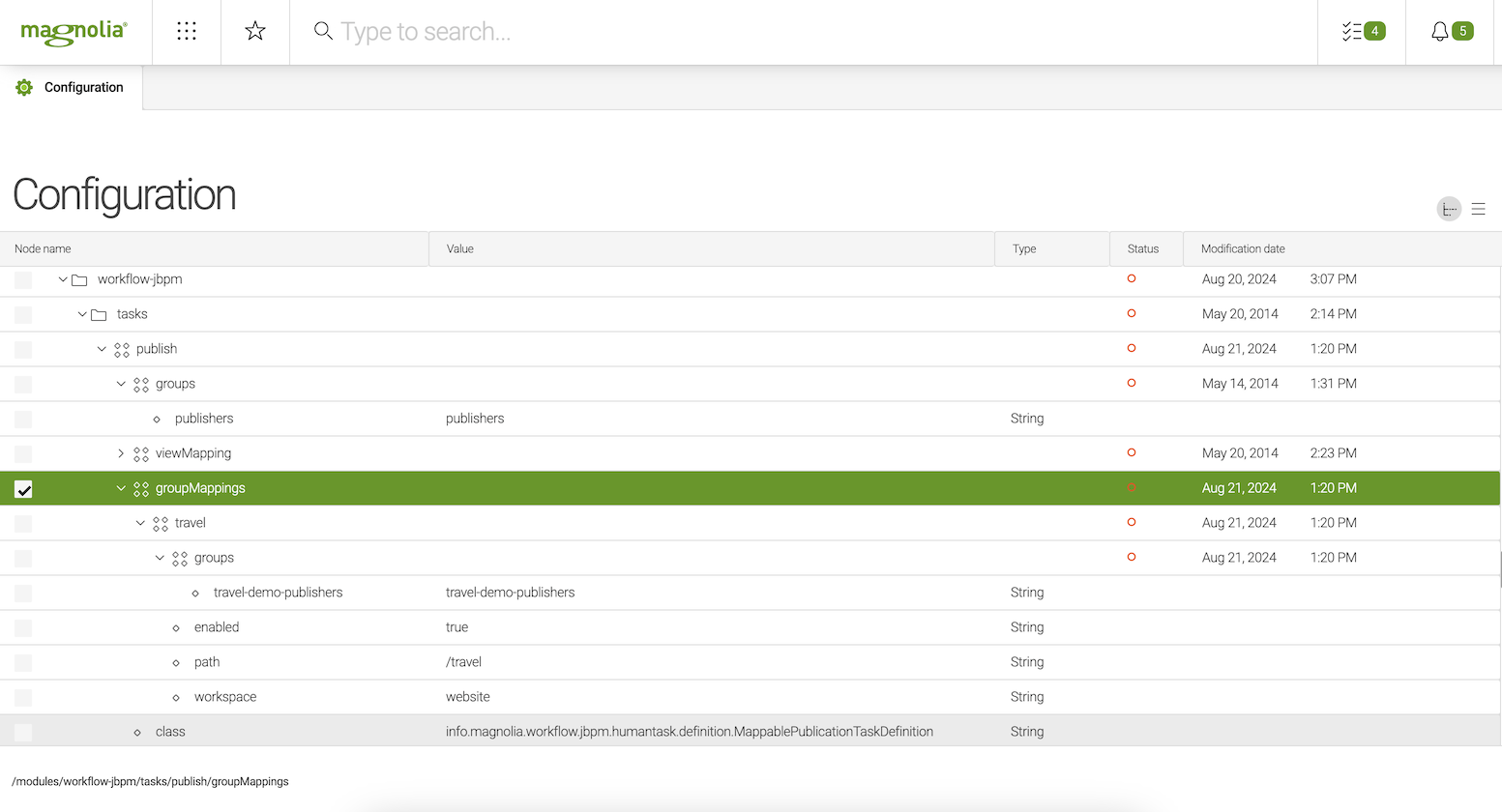
Task: Collapse the publish node
Action: [102, 349]
